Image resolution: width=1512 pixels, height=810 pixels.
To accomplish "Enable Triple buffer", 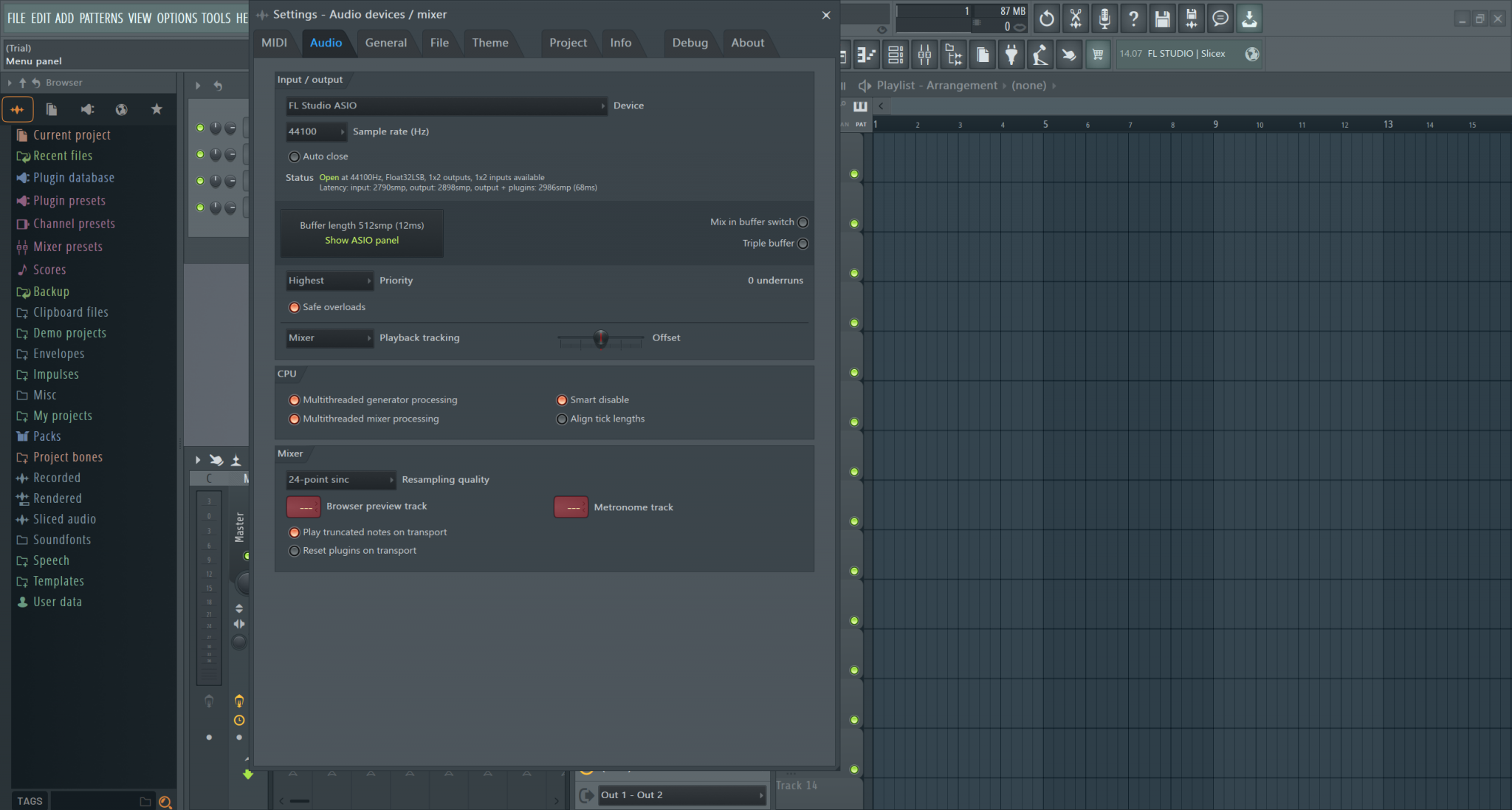I will pyautogui.click(x=802, y=243).
